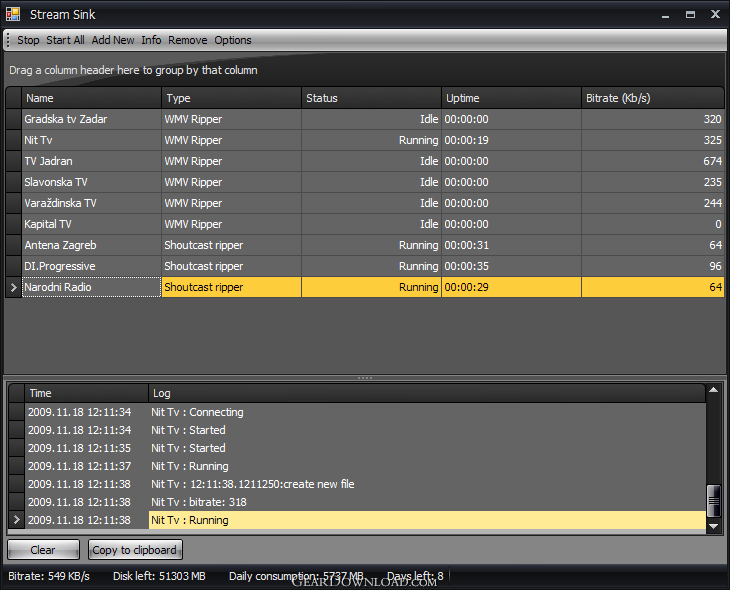Click bitrate value 674 of TV Jadran
The height and width of the screenshot is (590, 730).
pyautogui.click(x=653, y=161)
